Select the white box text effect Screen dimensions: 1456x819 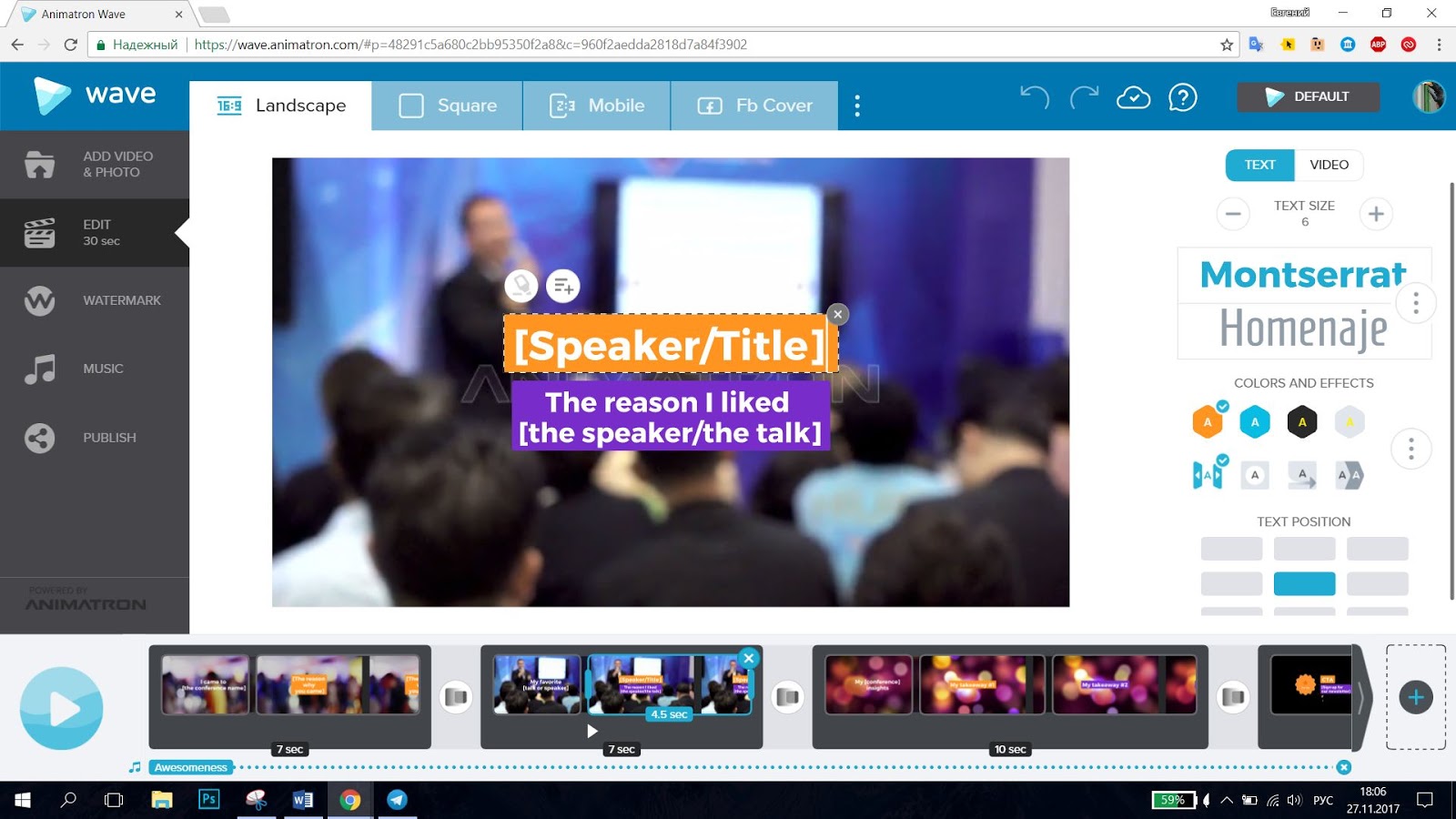click(x=1255, y=474)
